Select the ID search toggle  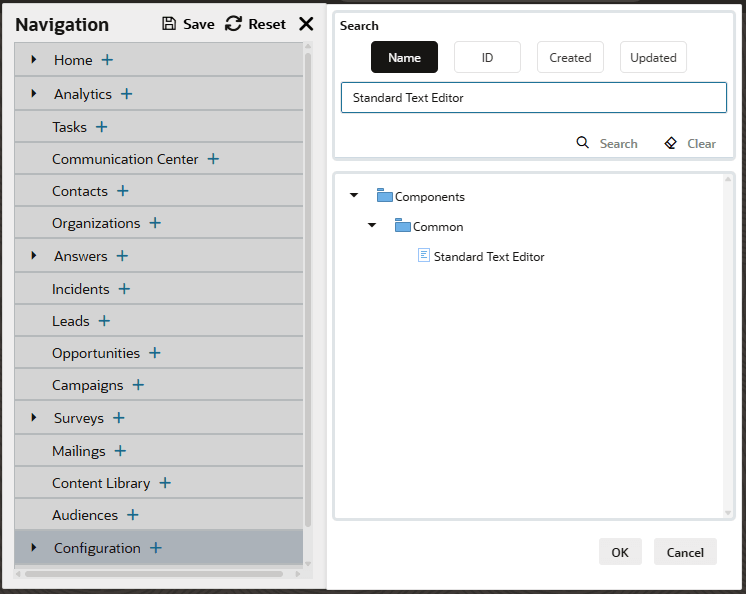pyautogui.click(x=487, y=57)
